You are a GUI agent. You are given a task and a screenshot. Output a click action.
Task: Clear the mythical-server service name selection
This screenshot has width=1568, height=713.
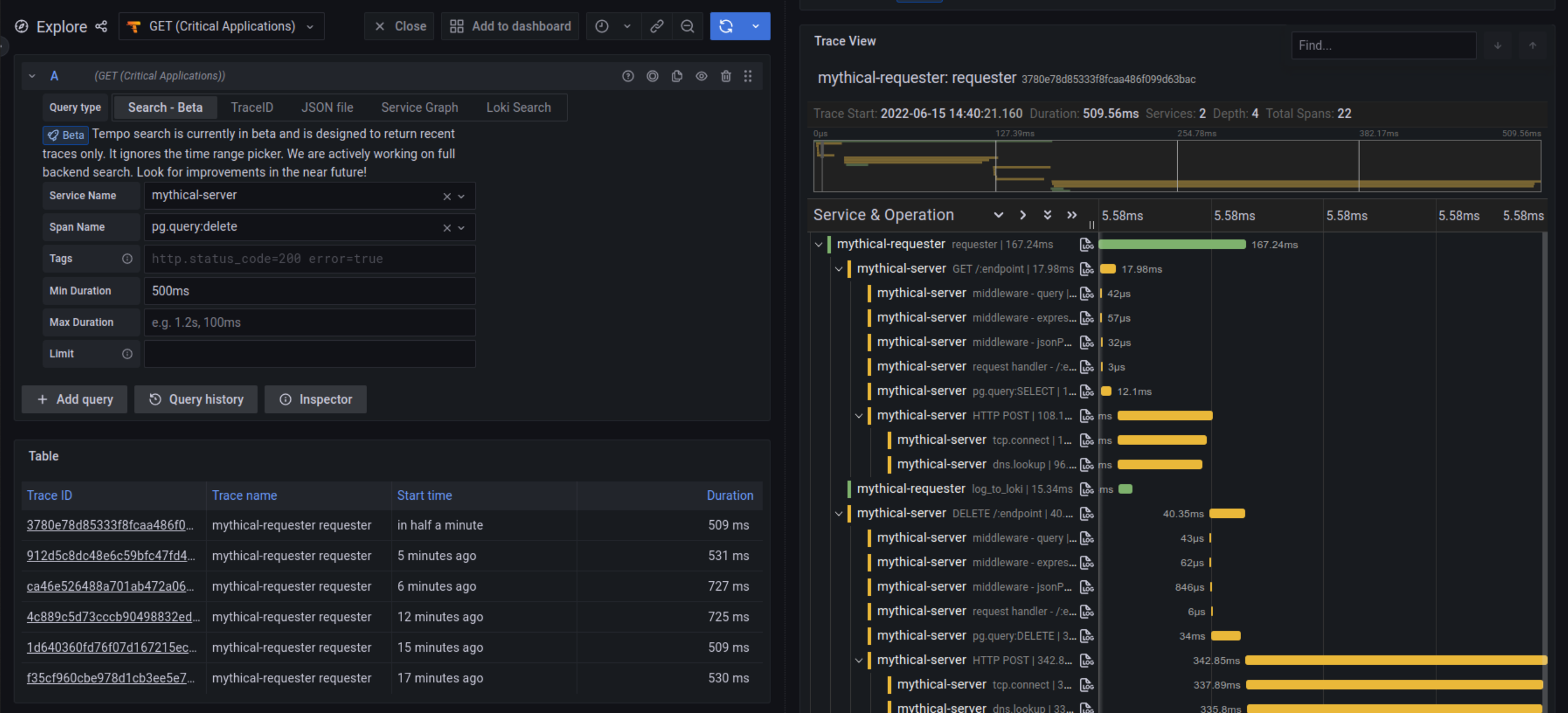(447, 196)
